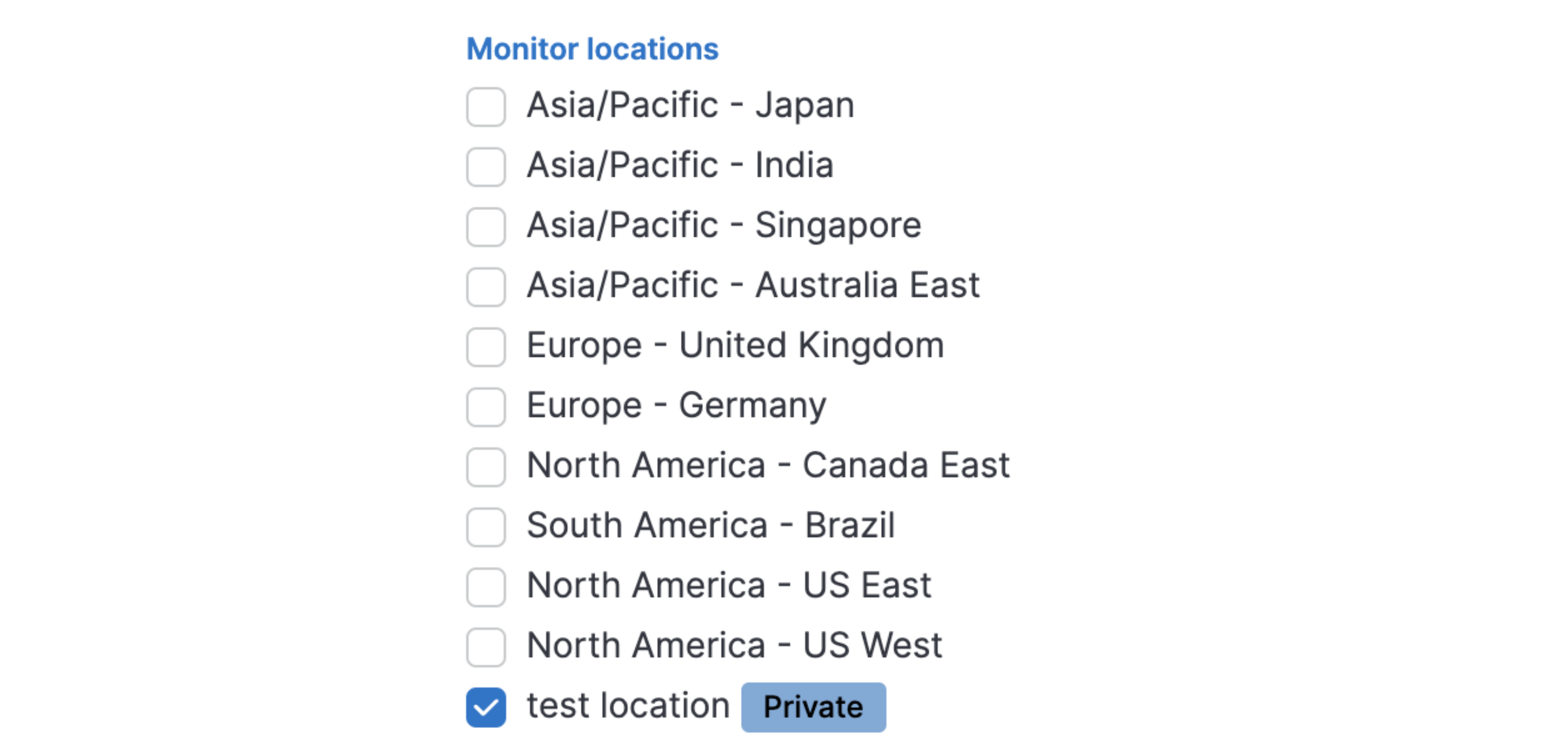The height and width of the screenshot is (755, 1568).
Task: Uncheck the test location checkbox
Action: 485,706
